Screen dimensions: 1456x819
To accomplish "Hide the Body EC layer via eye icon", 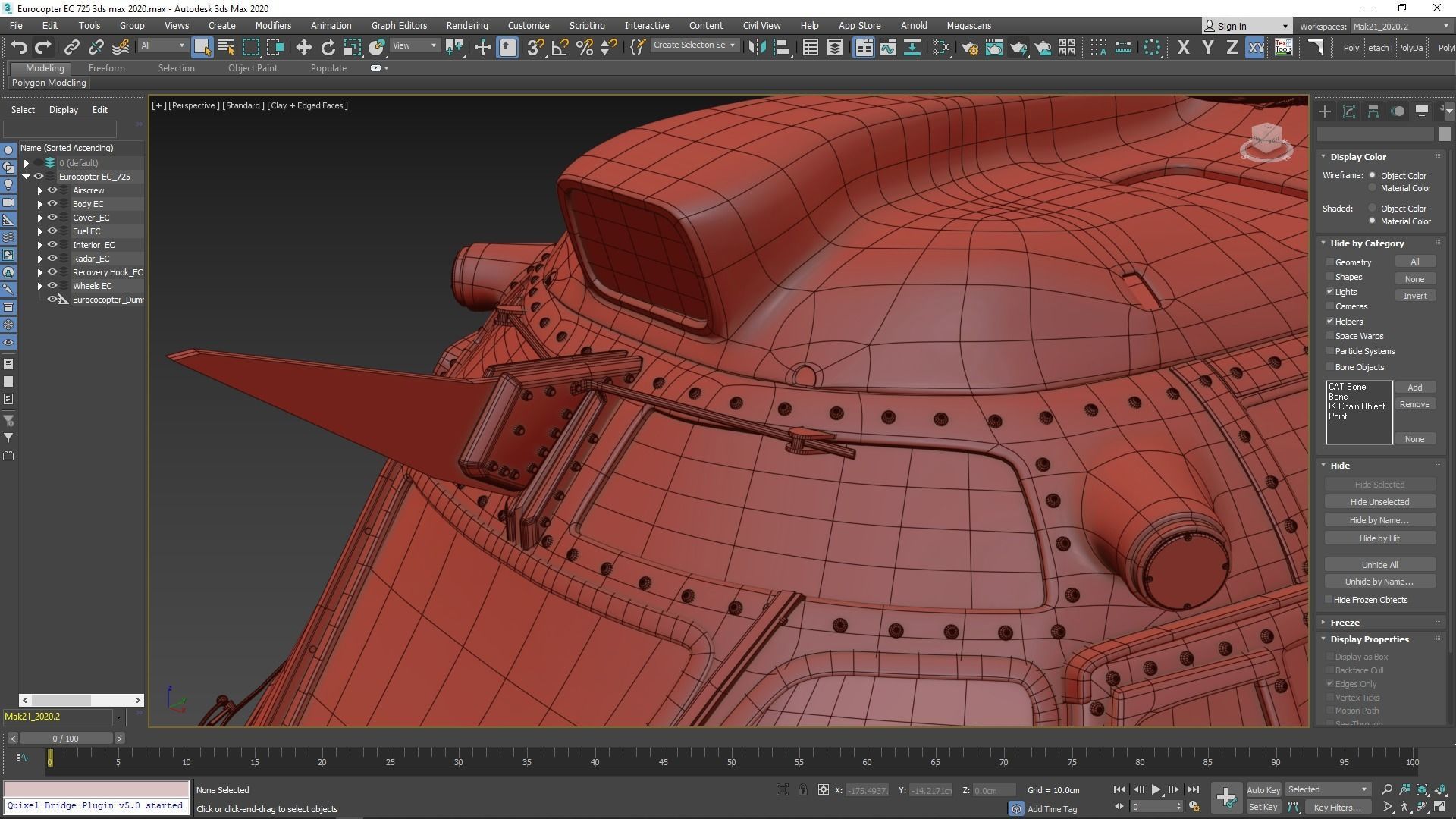I will point(52,204).
